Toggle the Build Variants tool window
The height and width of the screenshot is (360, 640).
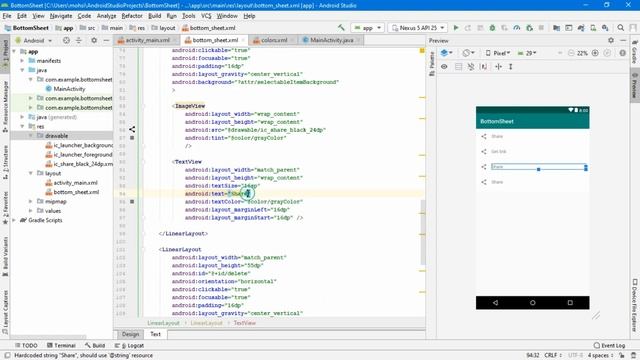tap(5, 256)
